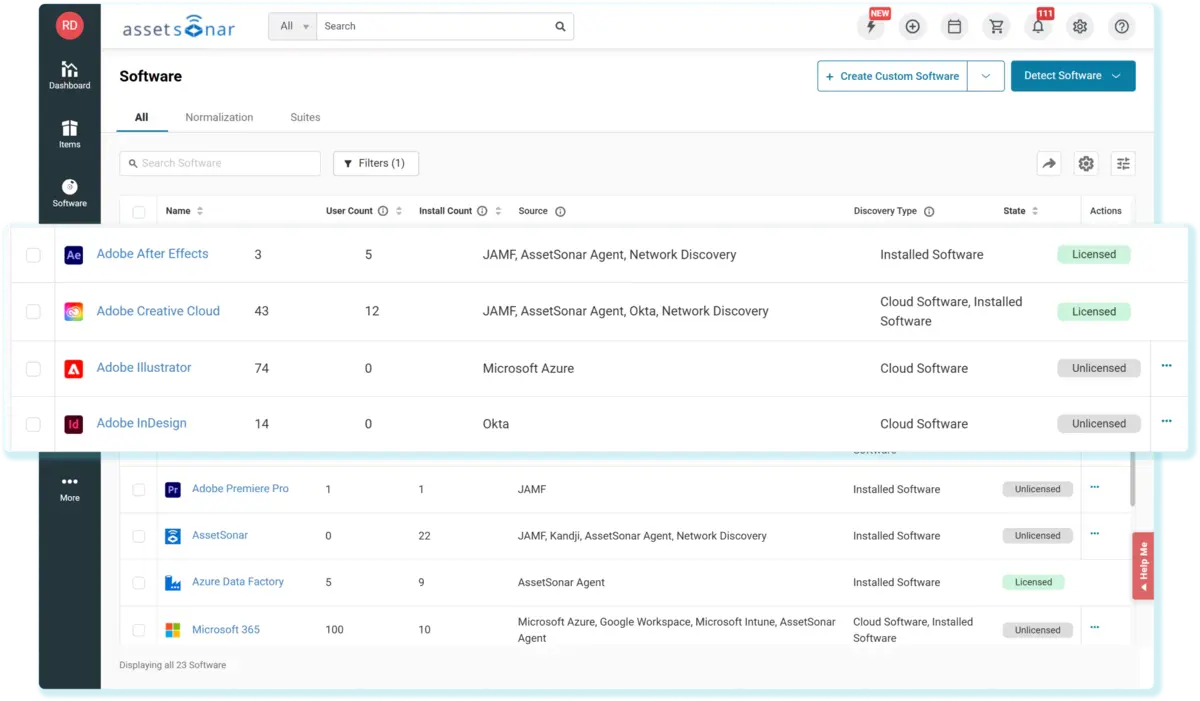Screen dimensions: 1200x701
Task: Click the lightning bolt NEW icon
Action: tap(871, 27)
